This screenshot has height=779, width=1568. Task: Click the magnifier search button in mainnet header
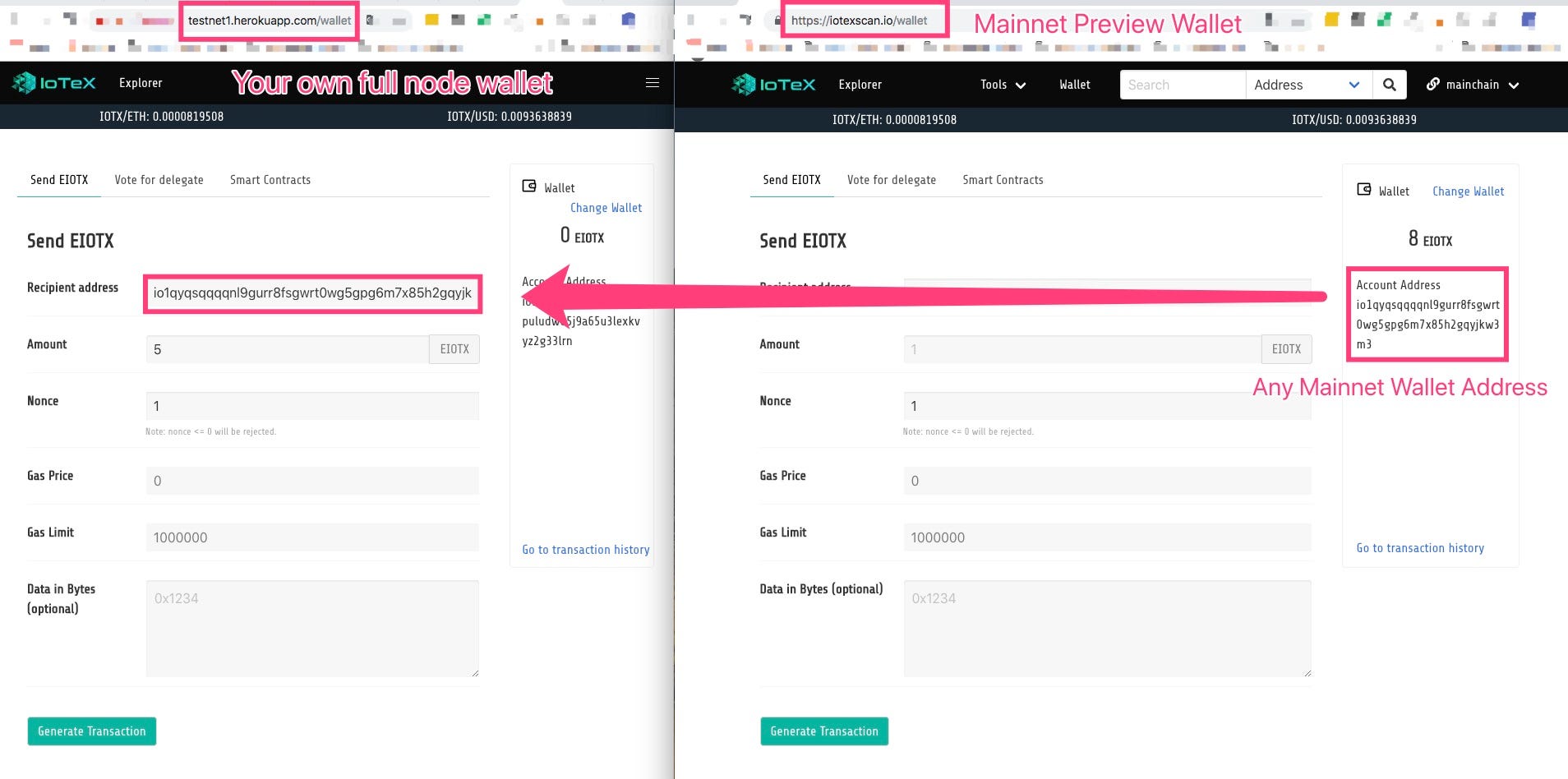tap(1389, 85)
